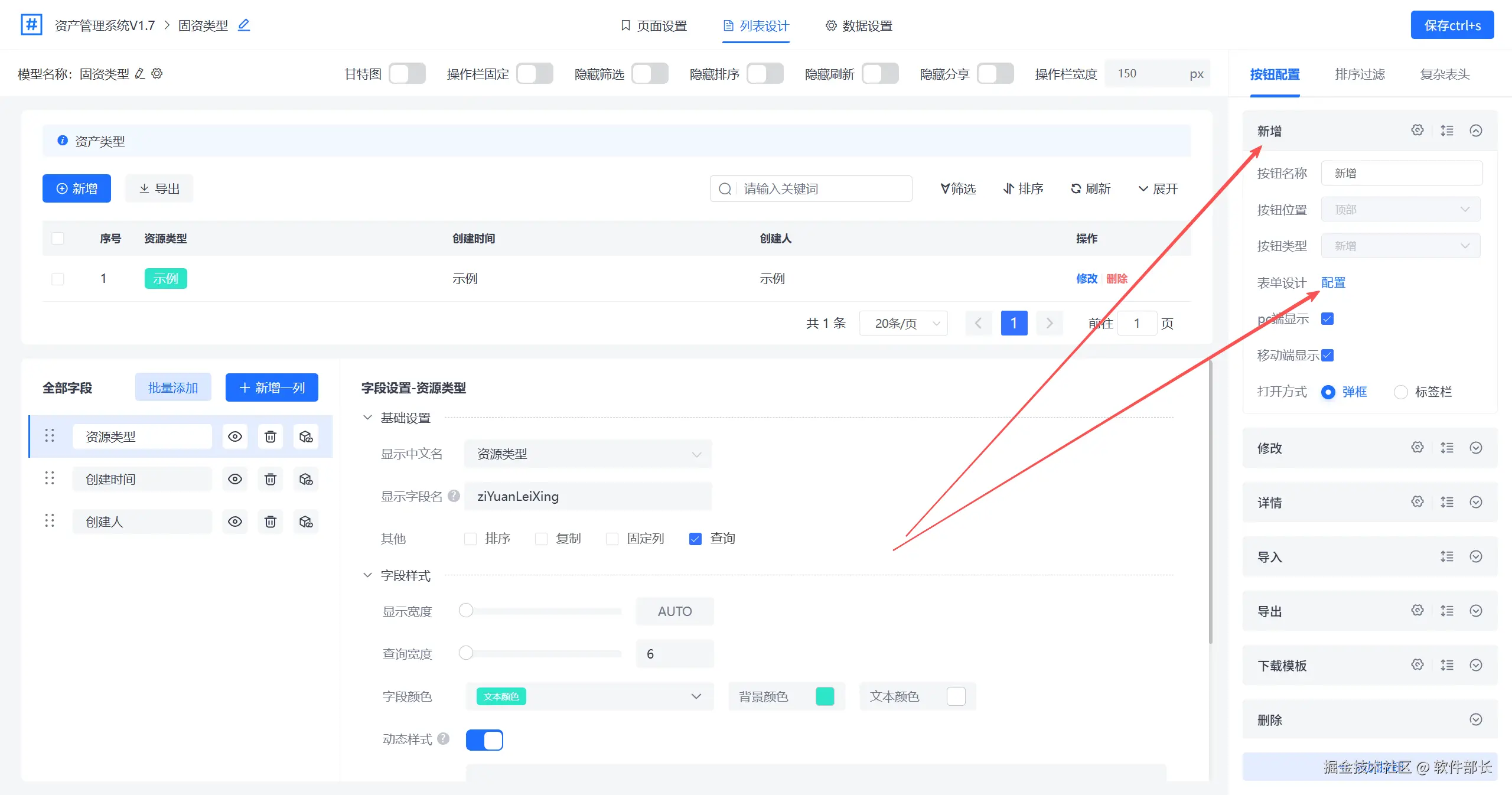Click the 背景颜色 teal color swatch

[x=825, y=696]
